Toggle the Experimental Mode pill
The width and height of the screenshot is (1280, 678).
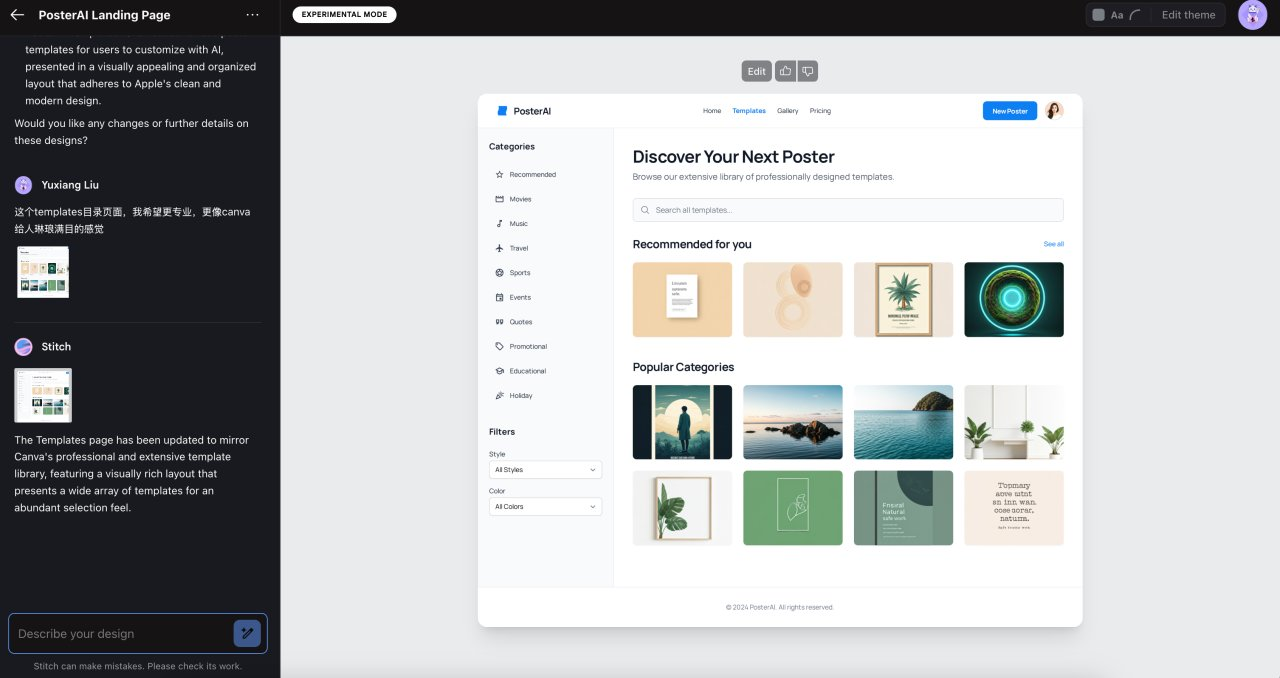[344, 15]
